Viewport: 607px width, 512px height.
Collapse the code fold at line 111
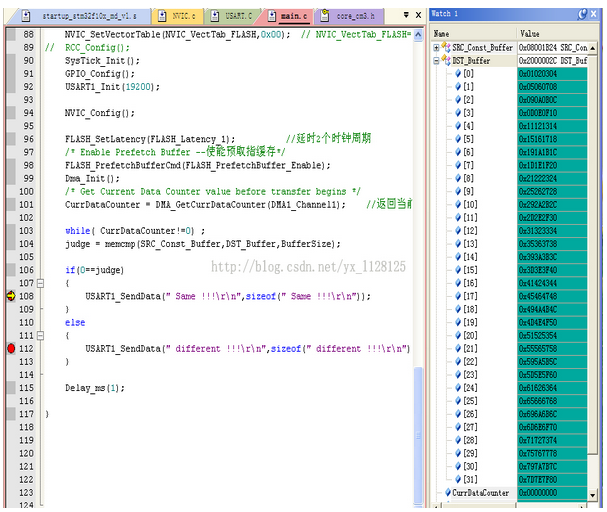[x=40, y=336]
